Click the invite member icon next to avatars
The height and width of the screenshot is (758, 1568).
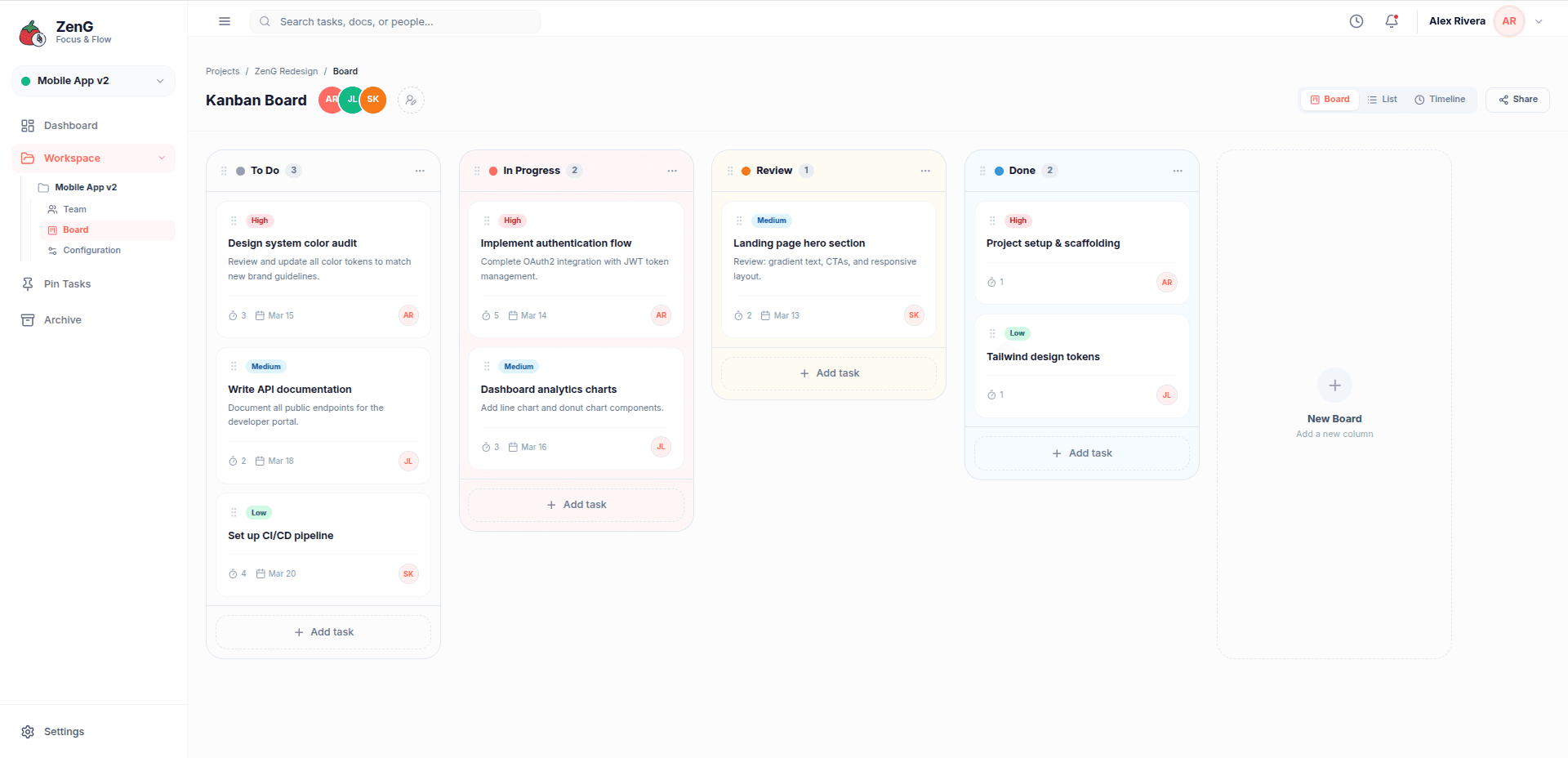click(x=410, y=100)
